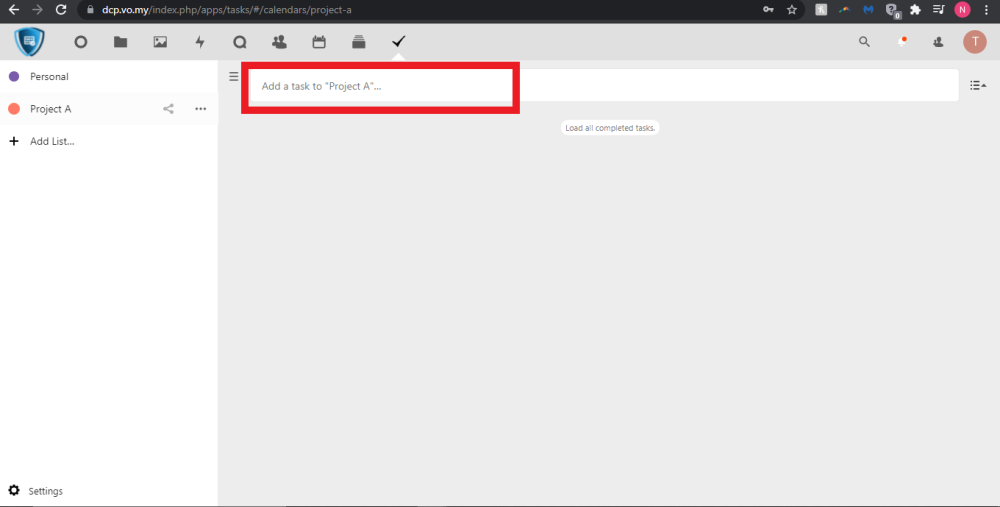Open the Contacts app icon
This screenshot has height=507, width=1000.
(x=279, y=42)
